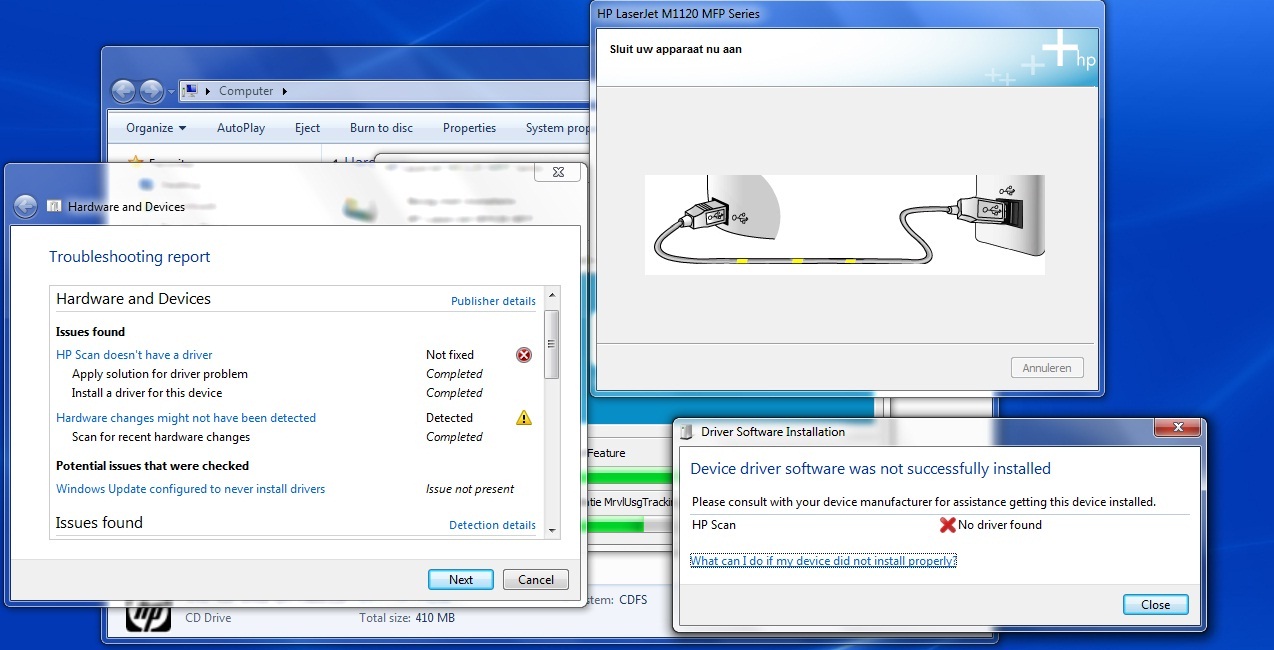Image resolution: width=1274 pixels, height=650 pixels.
Task: Expand the arrow before Computer in address bar
Action: tap(208, 91)
